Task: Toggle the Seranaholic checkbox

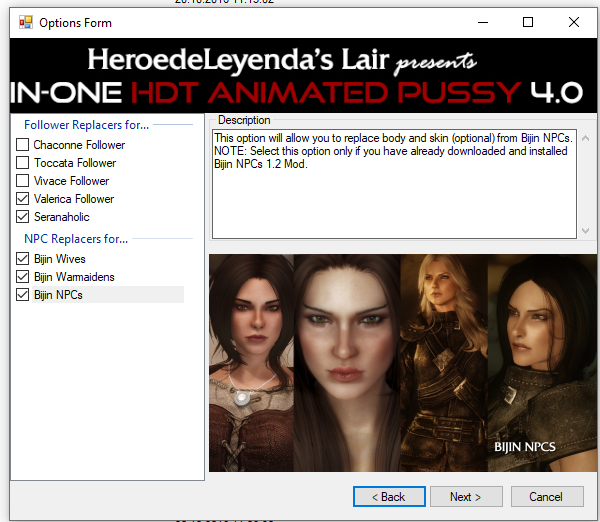Action: (x=23, y=217)
